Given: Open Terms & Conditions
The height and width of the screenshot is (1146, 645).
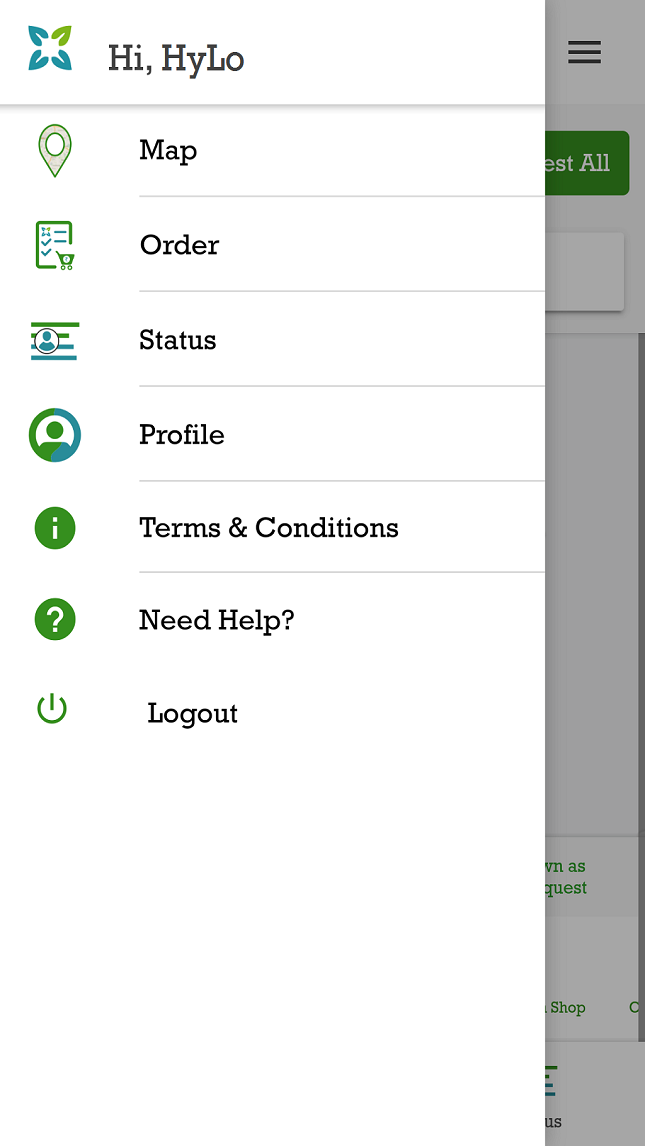Looking at the screenshot, I should click(268, 528).
